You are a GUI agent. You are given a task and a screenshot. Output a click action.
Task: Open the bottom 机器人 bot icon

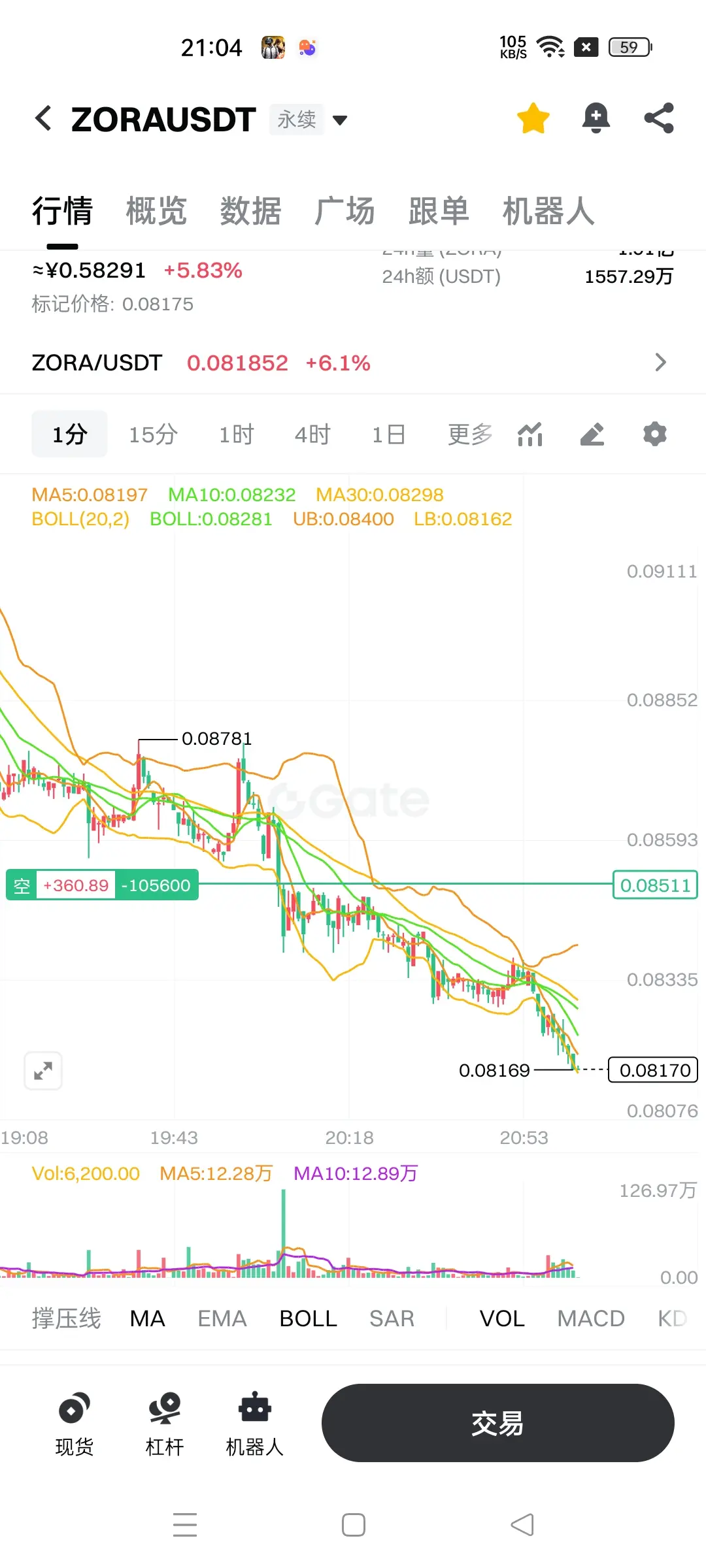255,1424
